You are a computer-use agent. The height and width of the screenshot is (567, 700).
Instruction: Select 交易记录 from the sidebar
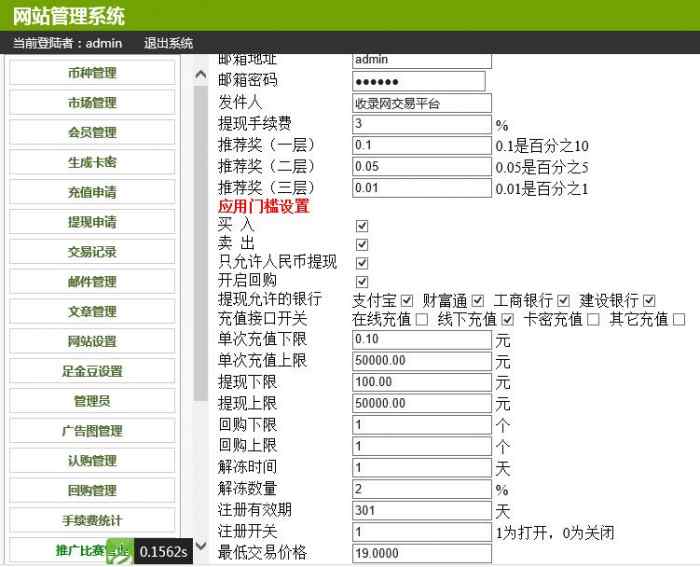[92, 252]
